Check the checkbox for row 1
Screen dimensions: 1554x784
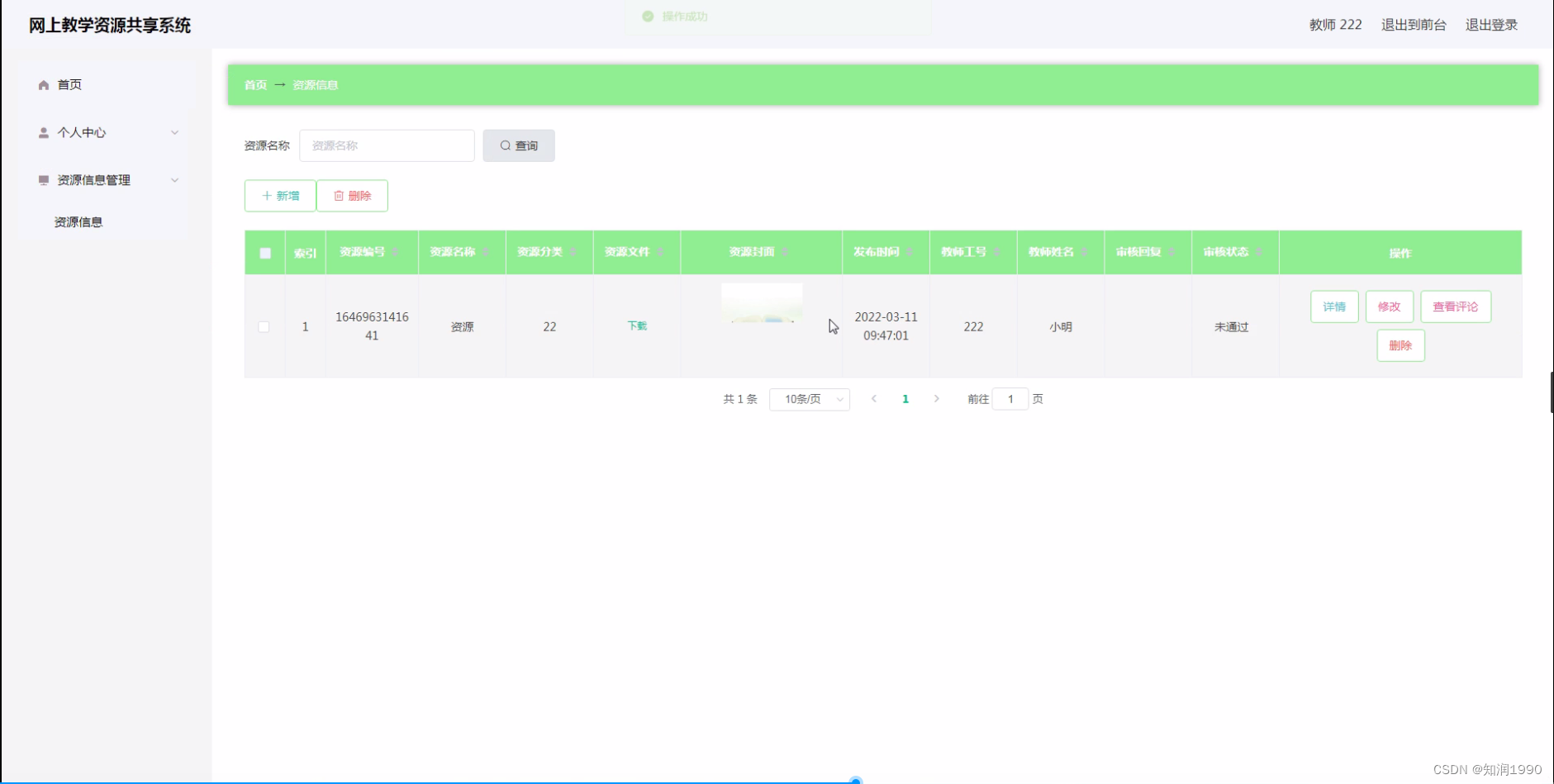pos(264,327)
